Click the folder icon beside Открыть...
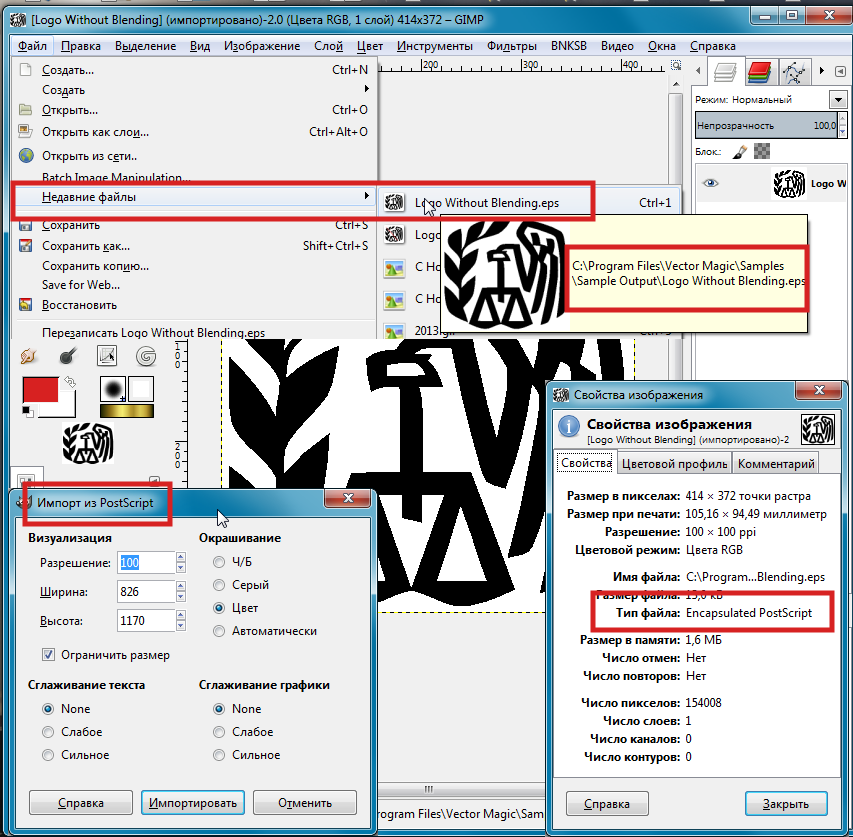The width and height of the screenshot is (853, 837). [25, 110]
